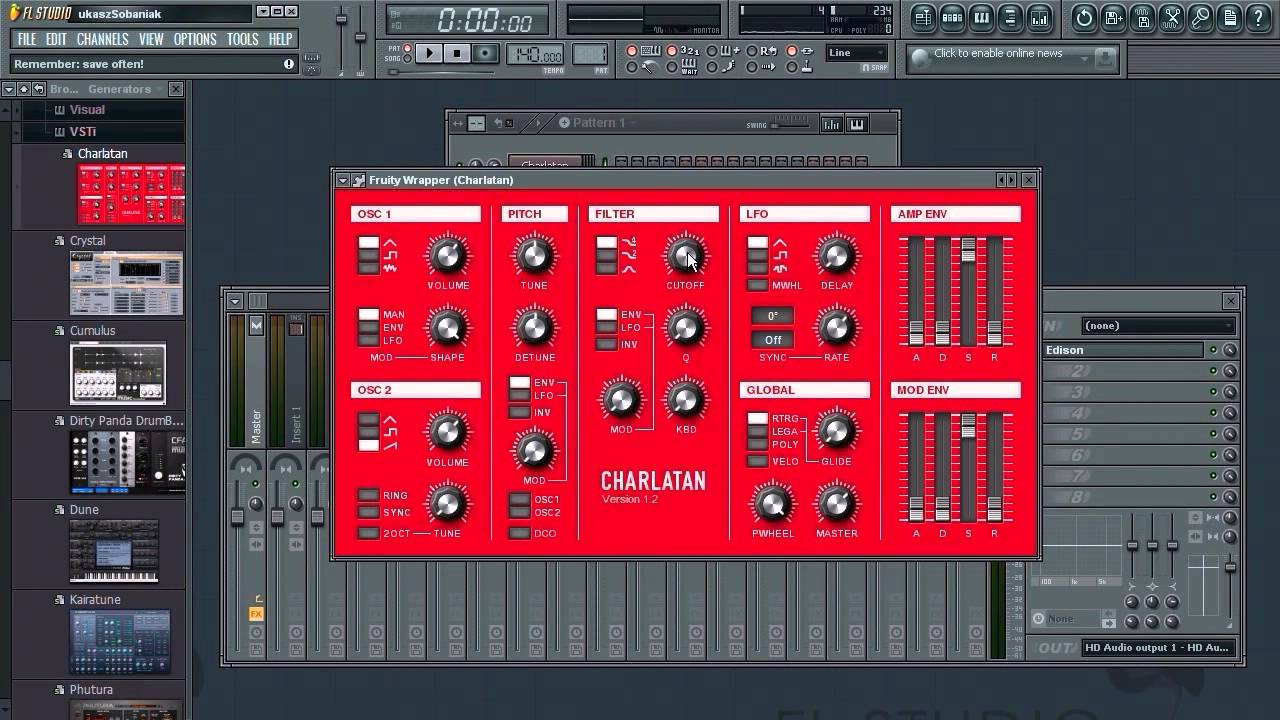Open the step sequencer keyboard editor icon
This screenshot has height=720, width=1280.
[x=856, y=124]
